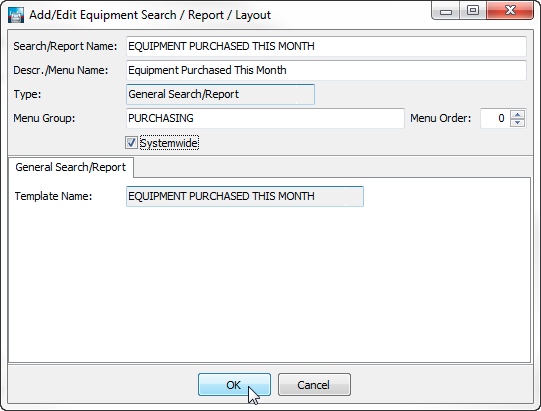Click the application icon in title bar
This screenshot has width=541, height=411.
pyautogui.click(x=16, y=15)
